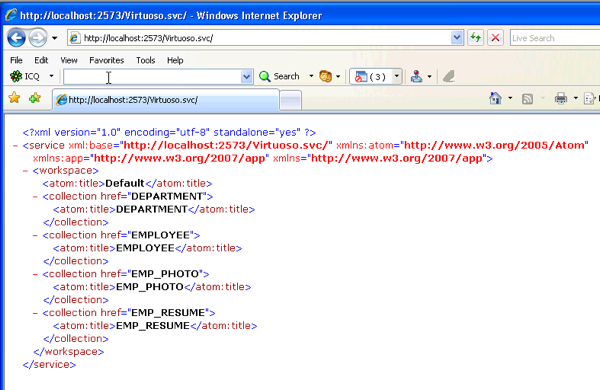Click the Forward navigation arrow
This screenshot has width=600, height=390.
coord(38,38)
